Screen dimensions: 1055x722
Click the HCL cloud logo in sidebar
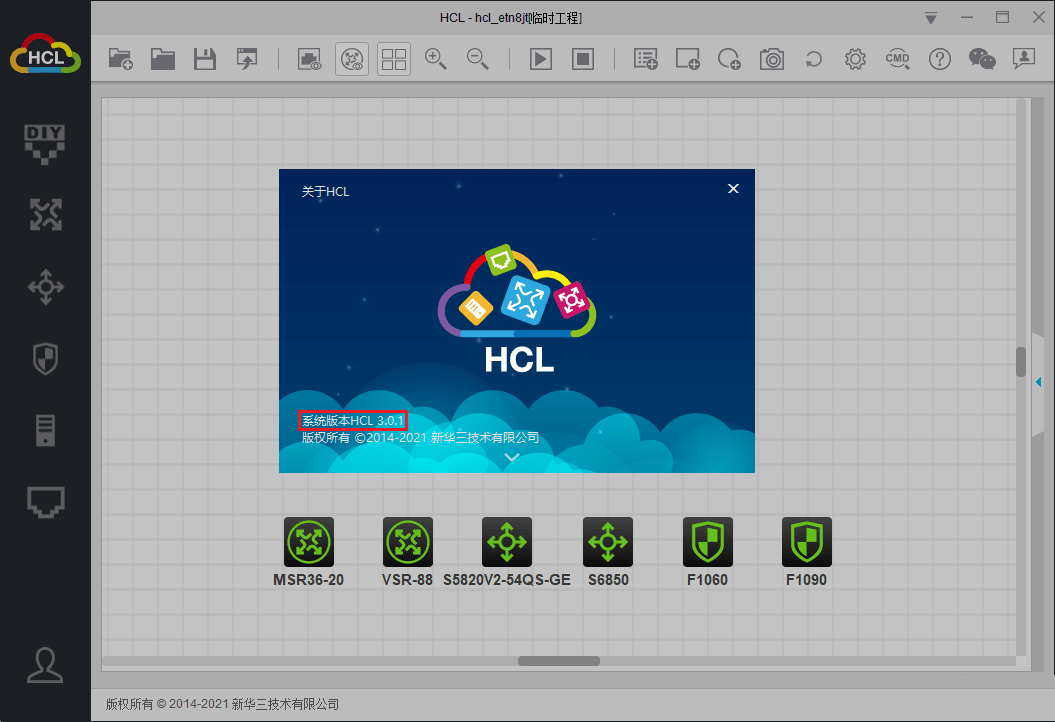(45, 55)
